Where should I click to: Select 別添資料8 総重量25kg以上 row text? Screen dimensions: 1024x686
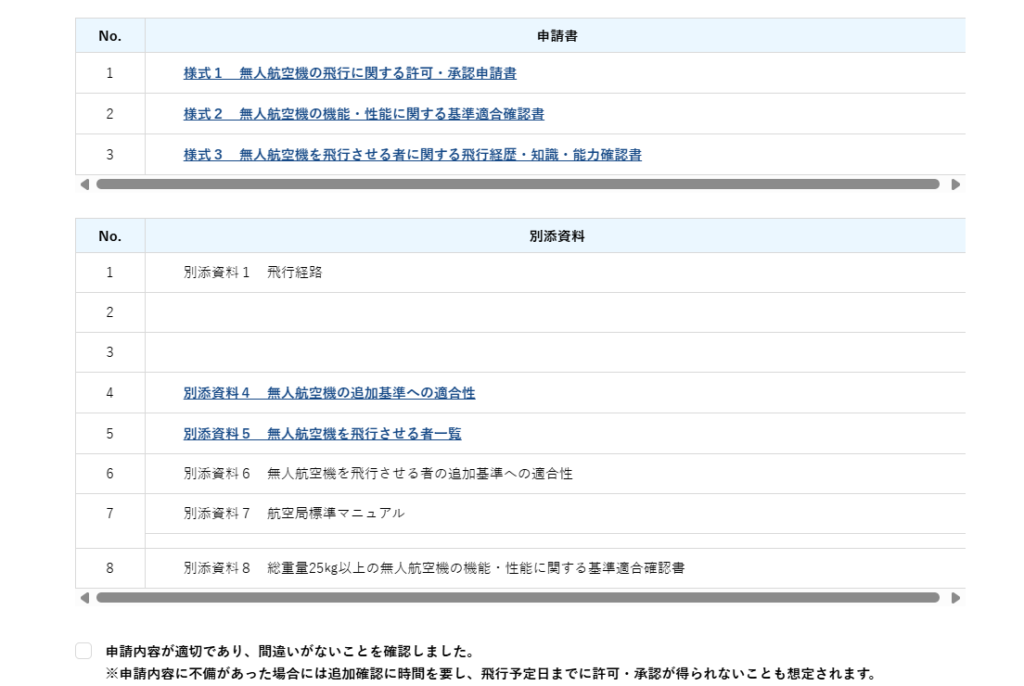[x=433, y=568]
